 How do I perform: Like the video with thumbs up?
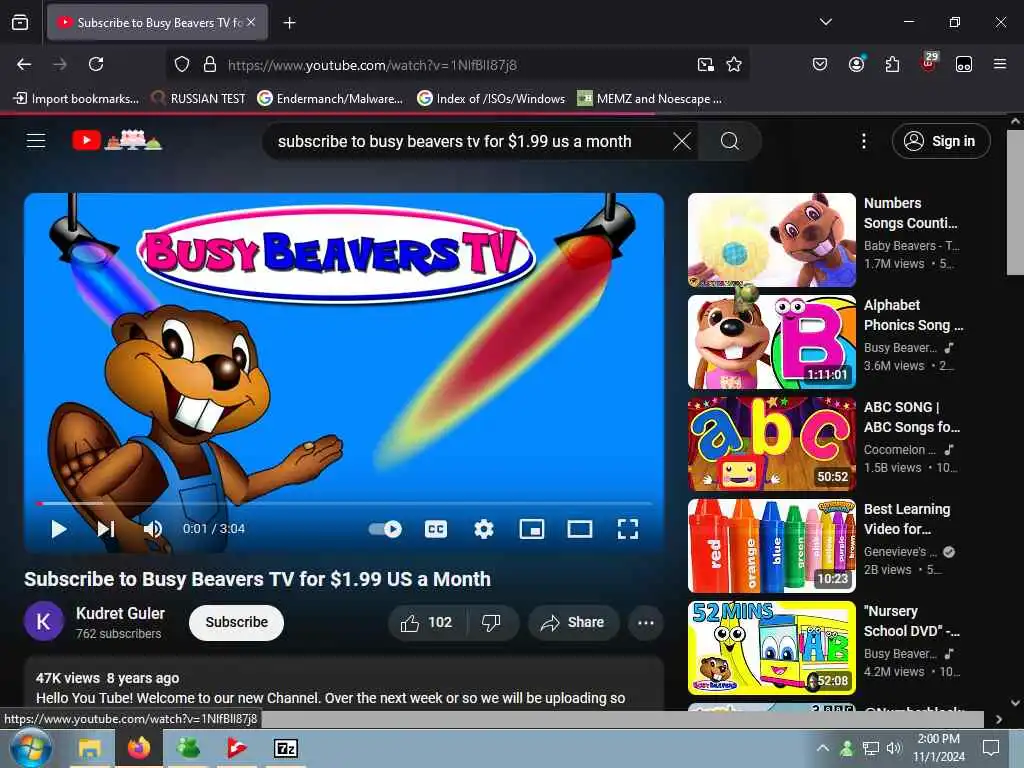click(x=427, y=622)
